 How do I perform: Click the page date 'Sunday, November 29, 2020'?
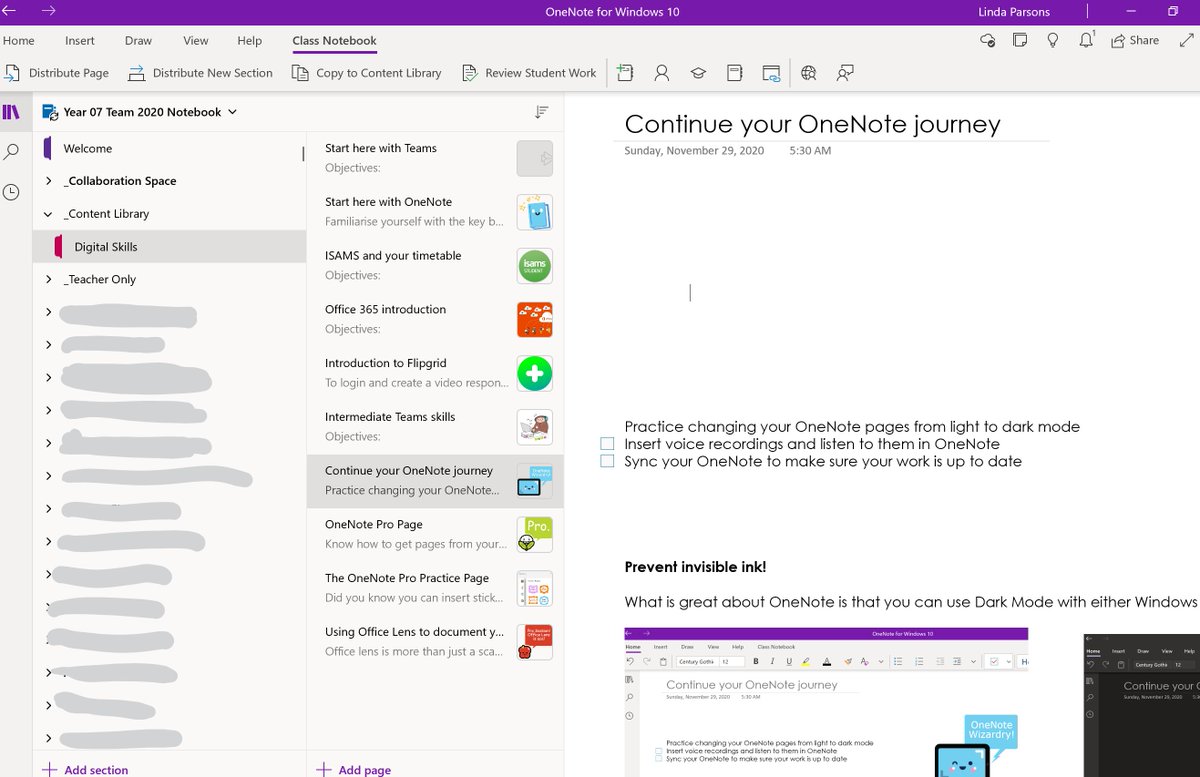pos(694,151)
